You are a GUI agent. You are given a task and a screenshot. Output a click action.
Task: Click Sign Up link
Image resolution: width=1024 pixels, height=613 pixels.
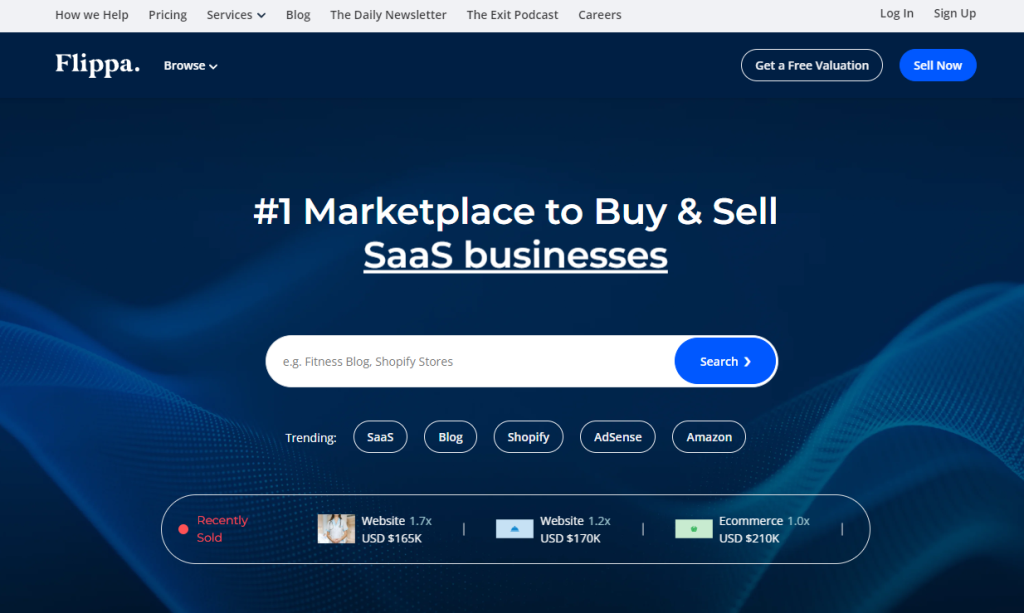[954, 13]
